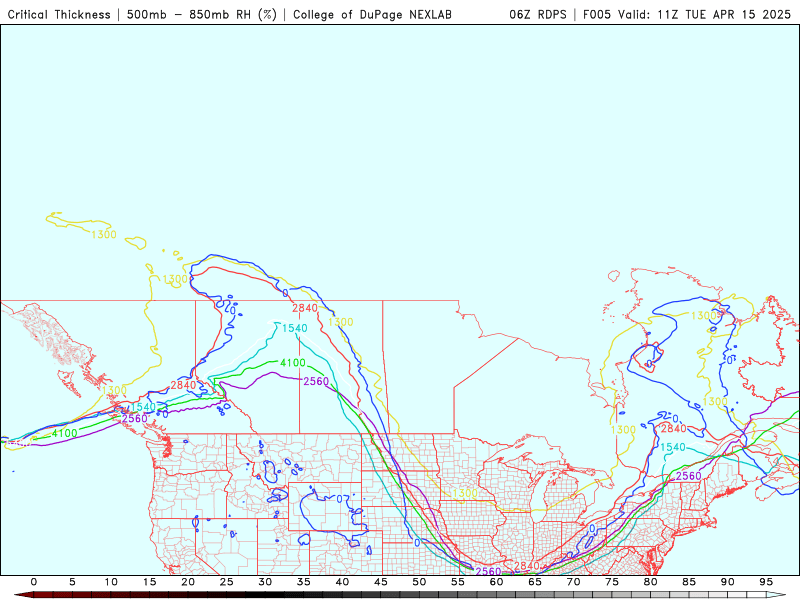
Task: Click the "35" value on the colorbar scale
Action: point(304,582)
